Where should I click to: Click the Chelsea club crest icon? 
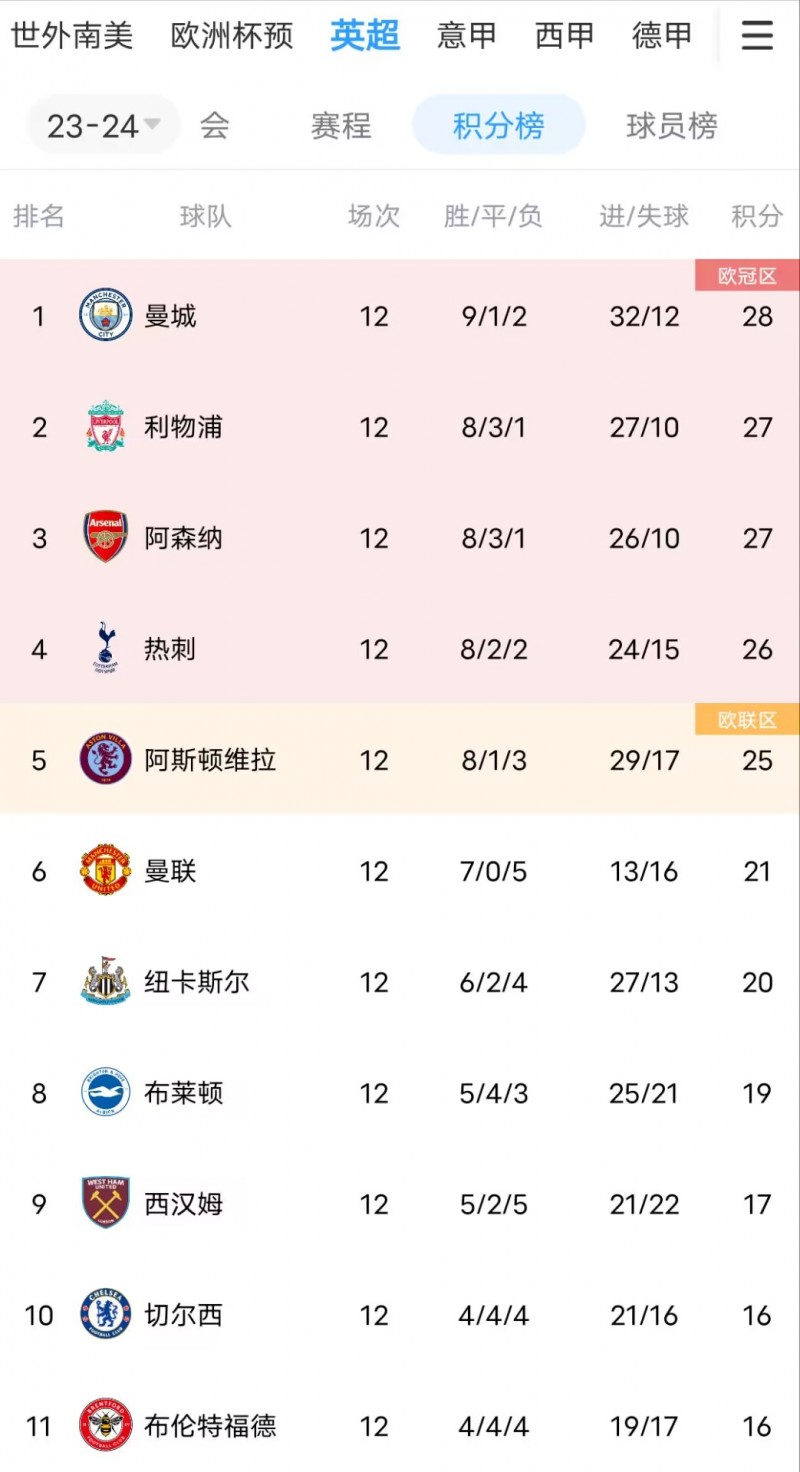point(104,1315)
